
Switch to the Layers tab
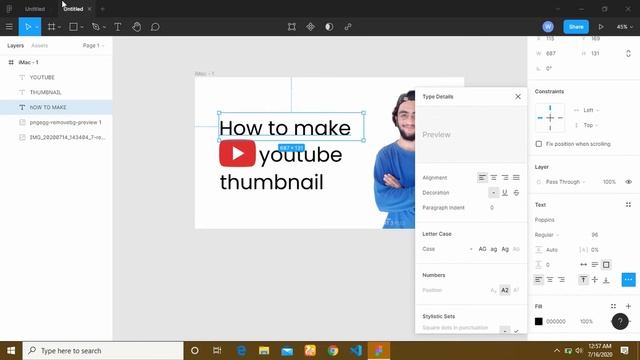16,46
